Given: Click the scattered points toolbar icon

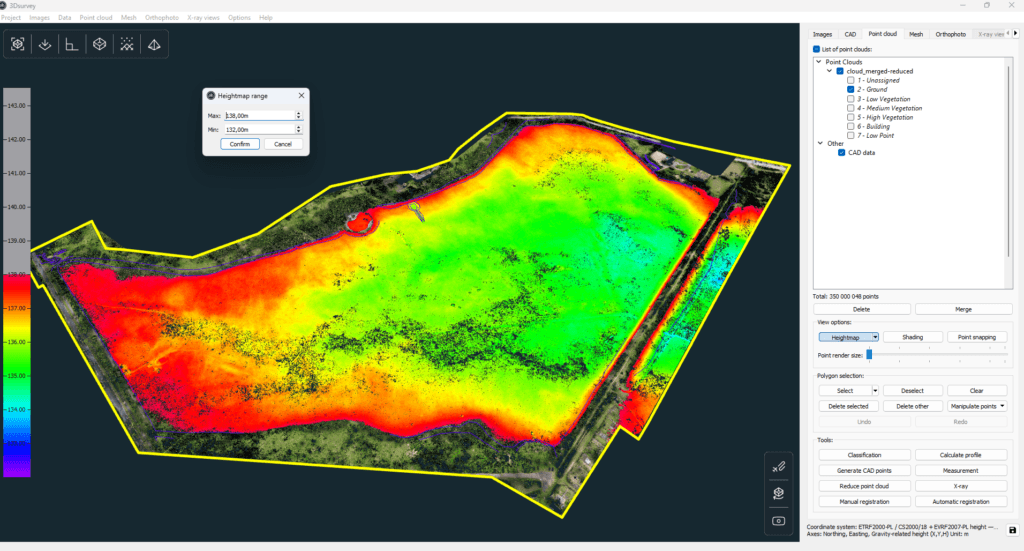Looking at the screenshot, I should pos(127,44).
